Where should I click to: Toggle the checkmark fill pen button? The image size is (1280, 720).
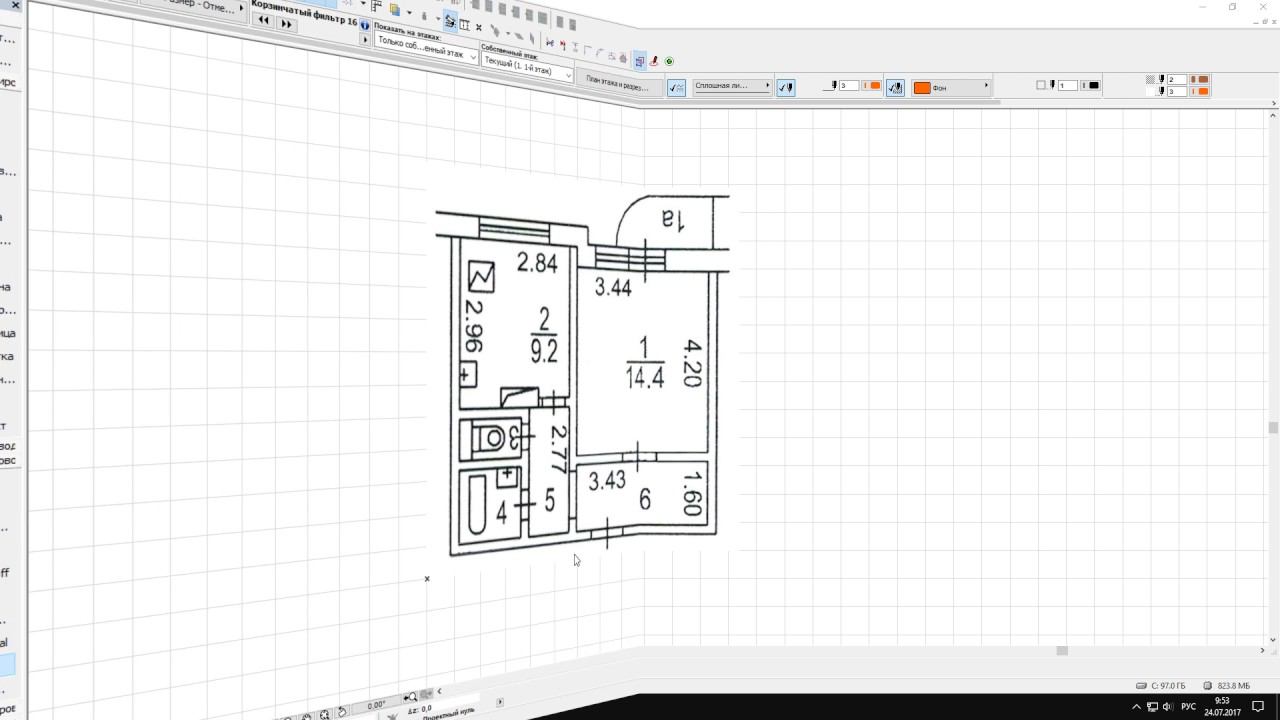895,88
